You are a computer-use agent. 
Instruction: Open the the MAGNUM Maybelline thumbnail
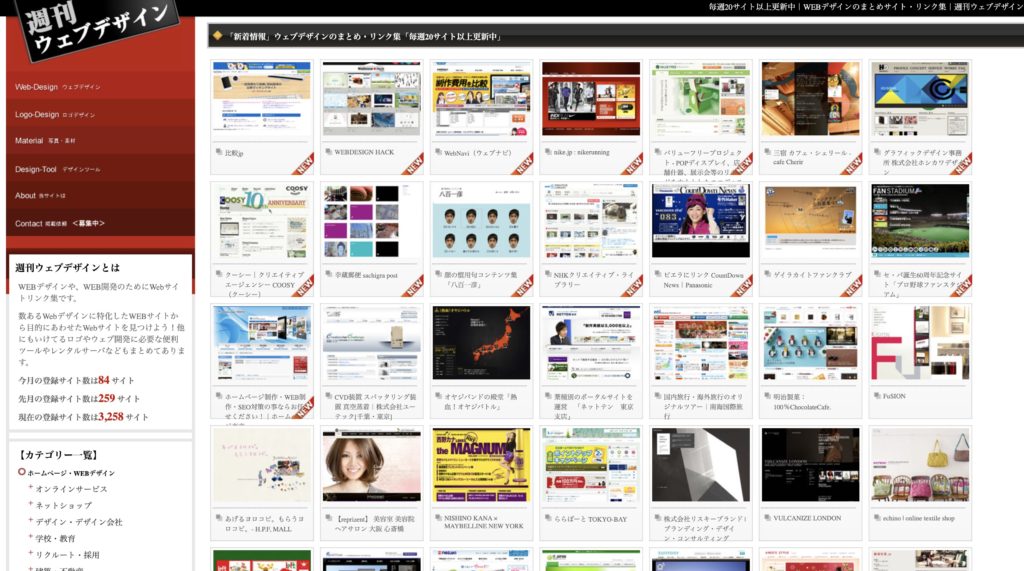click(x=481, y=465)
